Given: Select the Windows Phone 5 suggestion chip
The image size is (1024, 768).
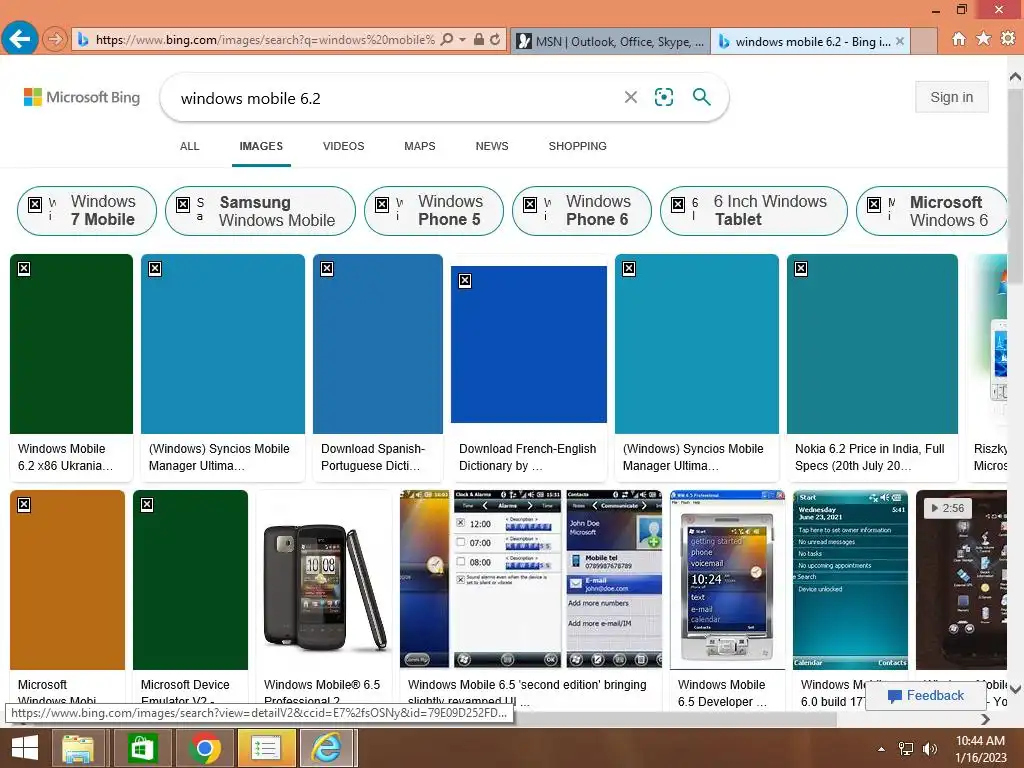Looking at the screenshot, I should click(434, 210).
